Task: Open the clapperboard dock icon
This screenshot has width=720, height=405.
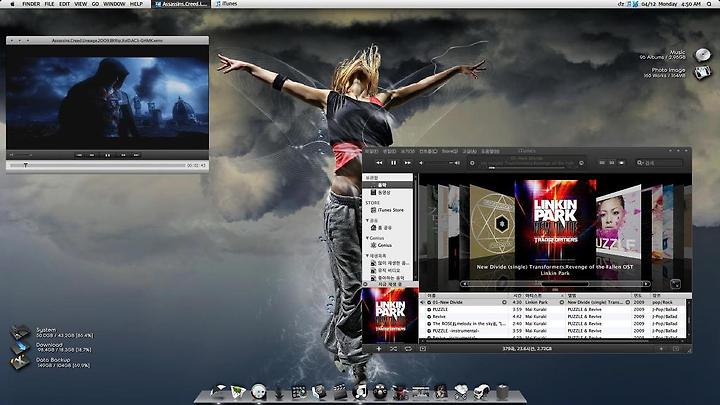Action: [x=340, y=392]
